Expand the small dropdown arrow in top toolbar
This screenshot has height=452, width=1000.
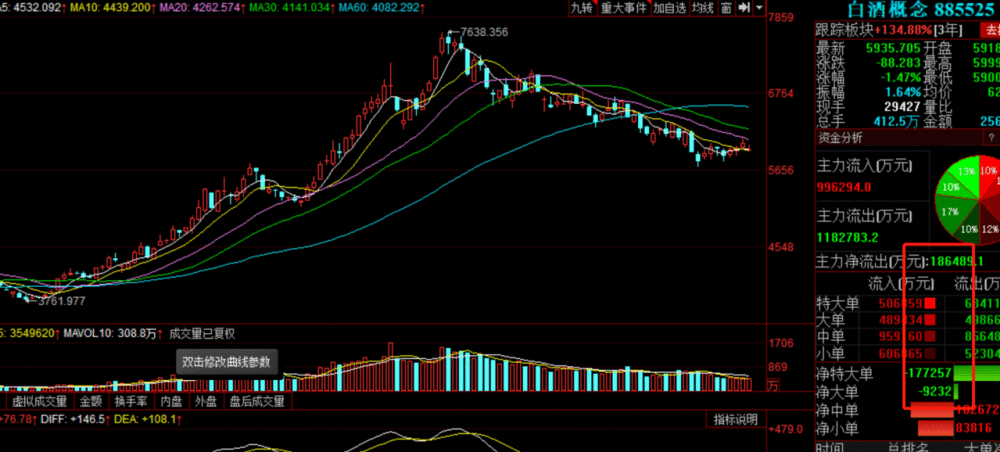tap(759, 8)
